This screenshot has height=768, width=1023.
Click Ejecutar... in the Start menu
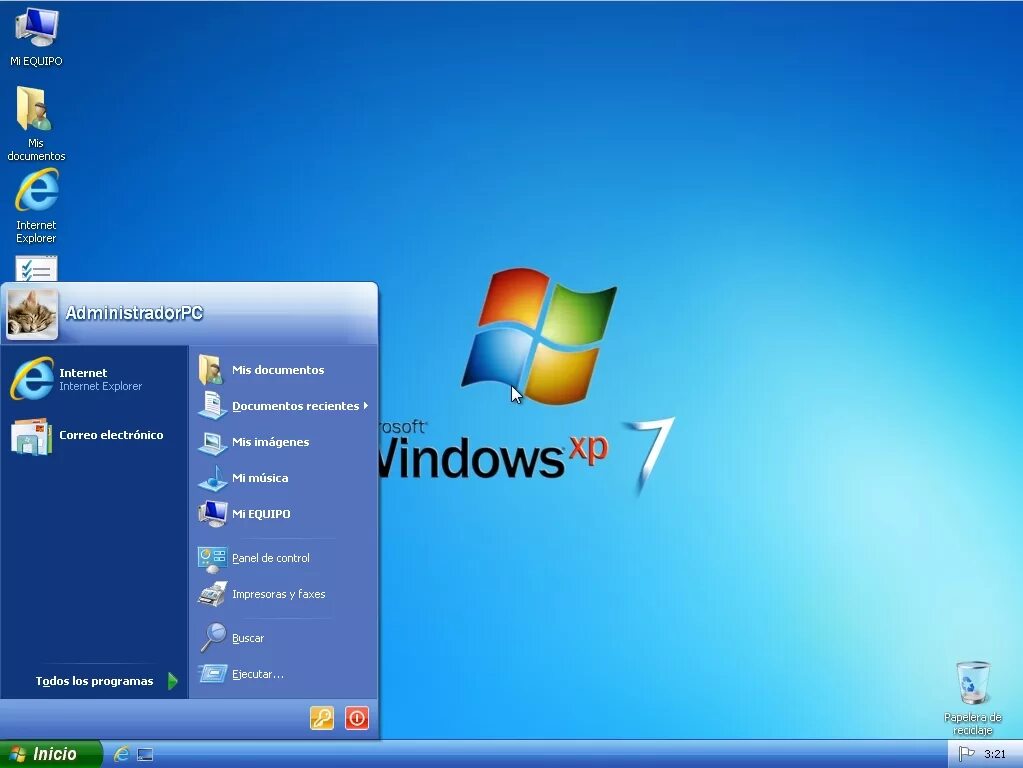click(283, 674)
